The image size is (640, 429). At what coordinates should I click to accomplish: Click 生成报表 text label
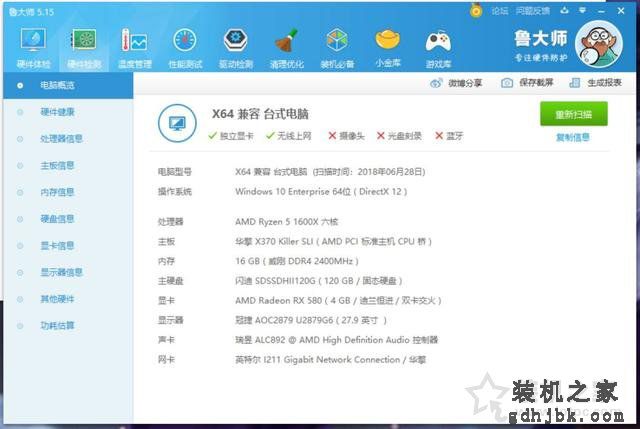(604, 83)
